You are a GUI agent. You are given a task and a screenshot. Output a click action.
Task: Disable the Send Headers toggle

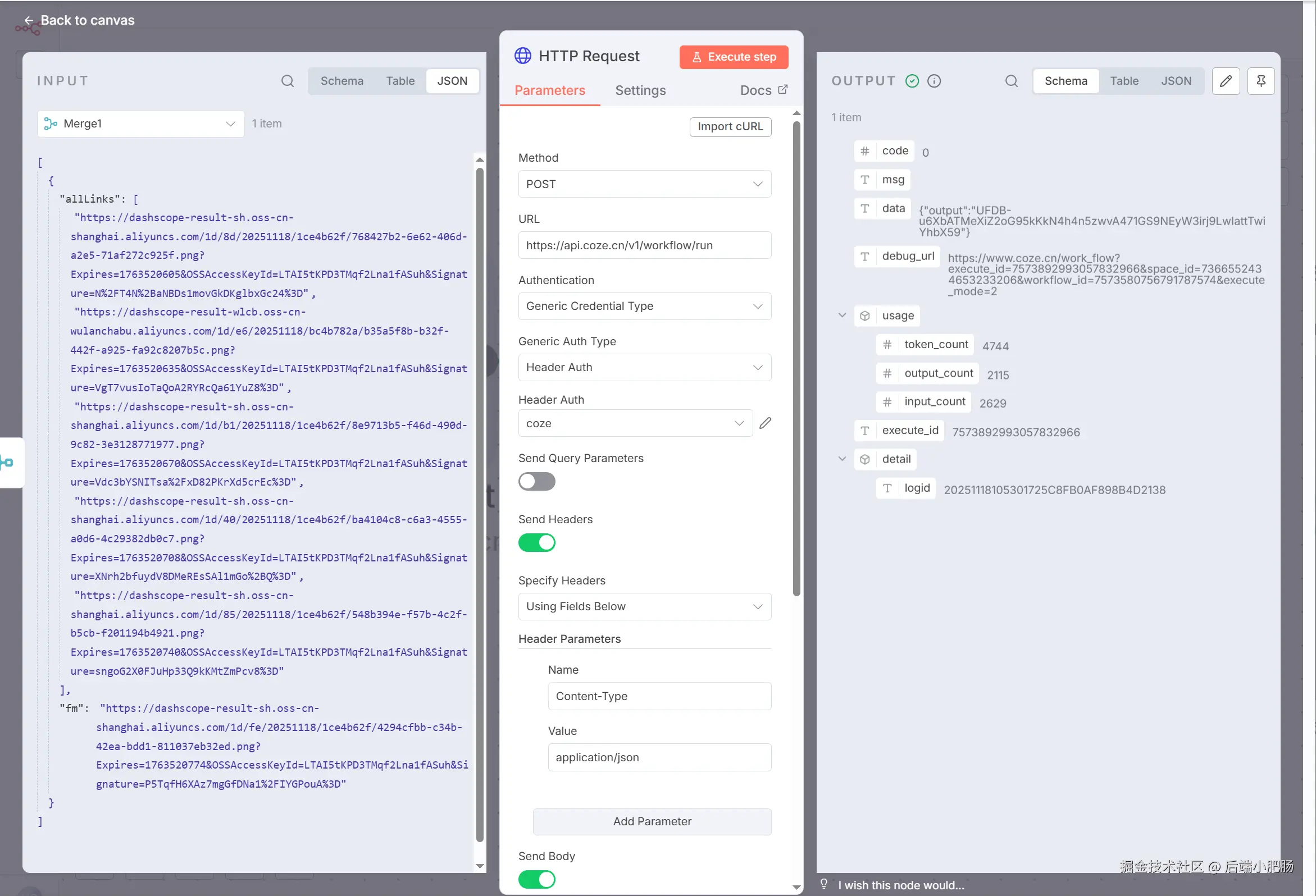coord(536,543)
